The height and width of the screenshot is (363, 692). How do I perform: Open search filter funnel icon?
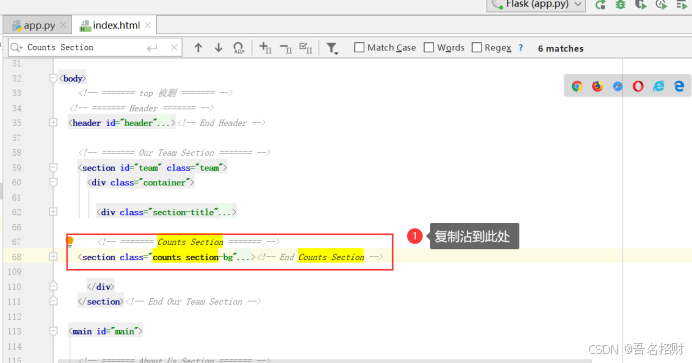pyautogui.click(x=331, y=48)
